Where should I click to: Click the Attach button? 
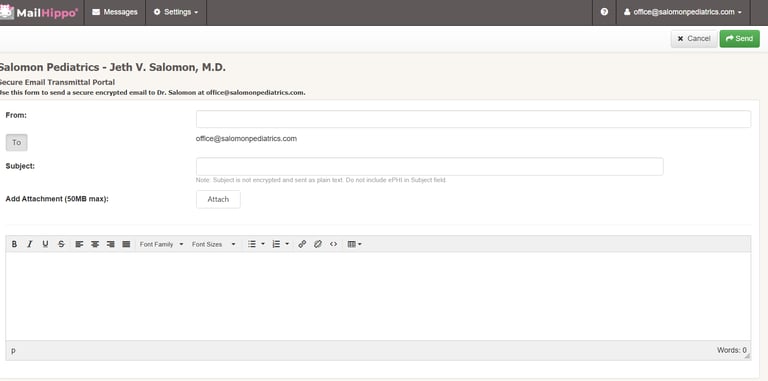pyautogui.click(x=218, y=199)
